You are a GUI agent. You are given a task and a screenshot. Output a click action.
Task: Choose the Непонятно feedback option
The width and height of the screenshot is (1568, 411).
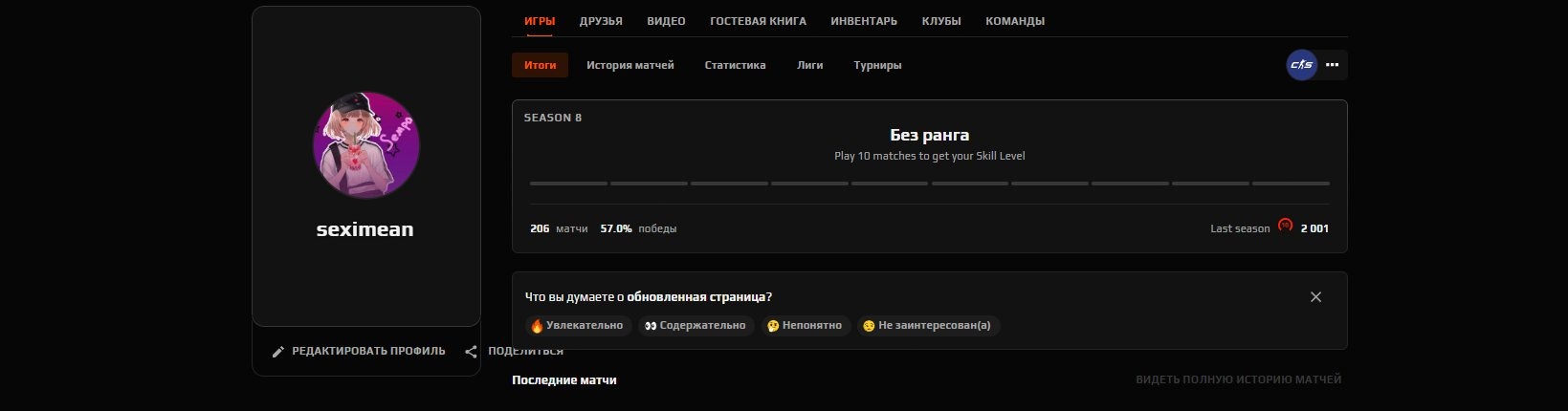pos(805,326)
